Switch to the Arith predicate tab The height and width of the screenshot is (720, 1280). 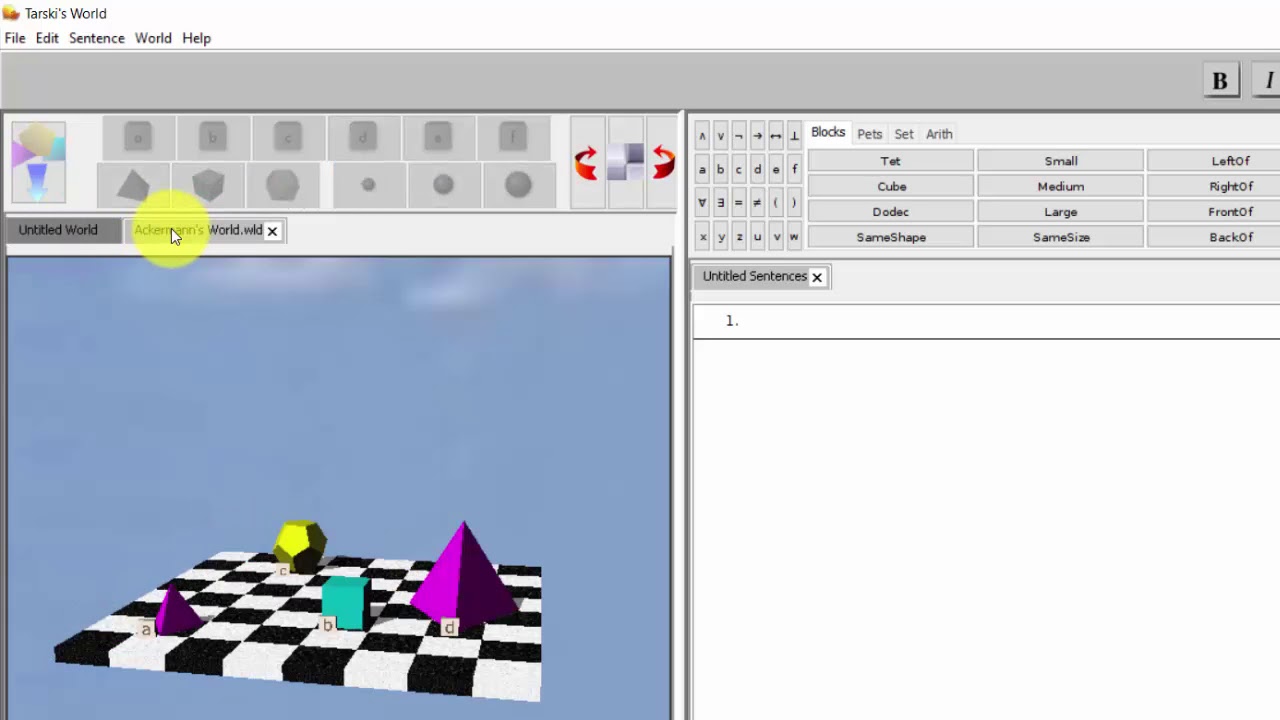[939, 134]
